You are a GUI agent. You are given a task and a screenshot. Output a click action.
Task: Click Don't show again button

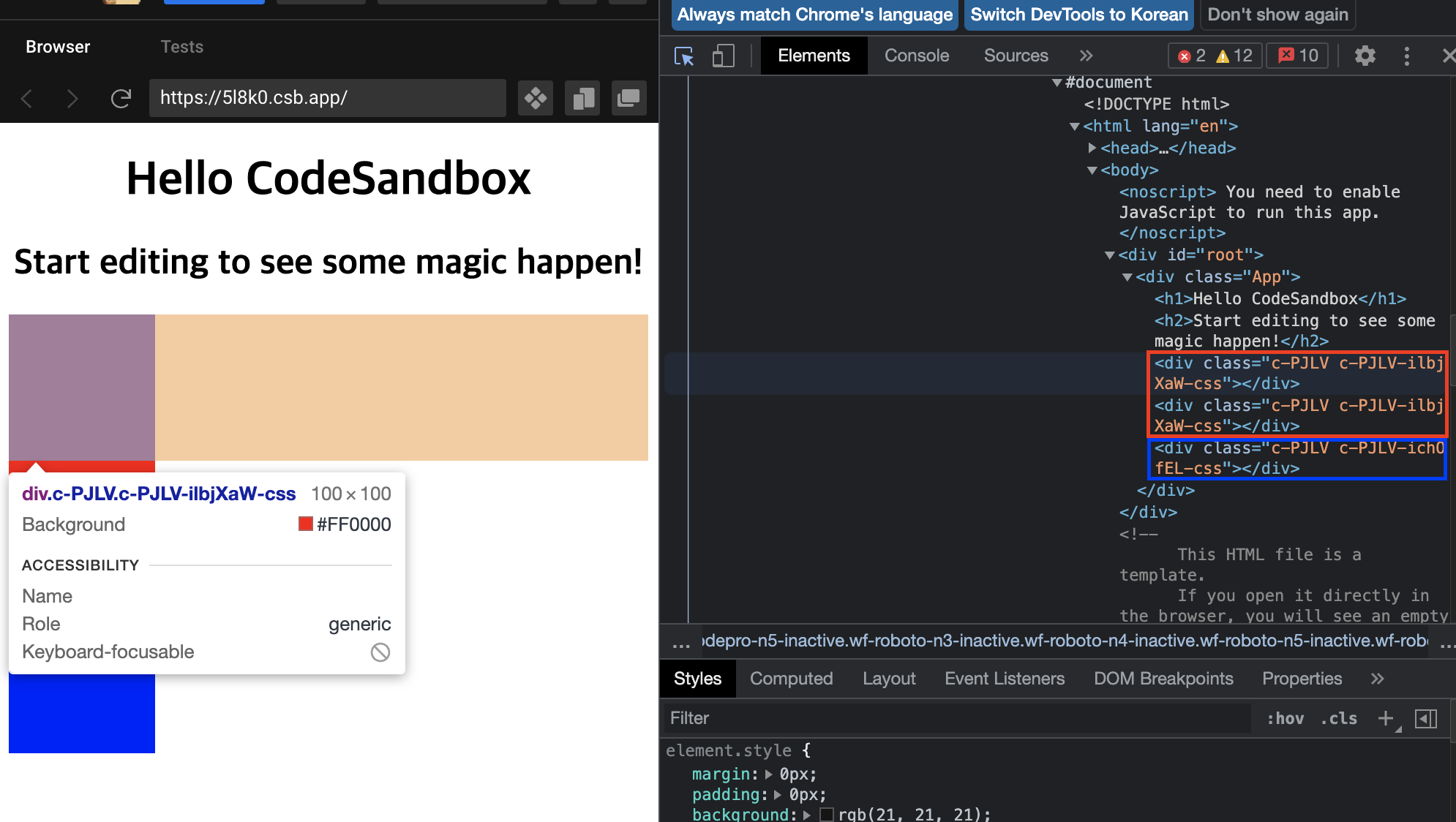point(1277,15)
